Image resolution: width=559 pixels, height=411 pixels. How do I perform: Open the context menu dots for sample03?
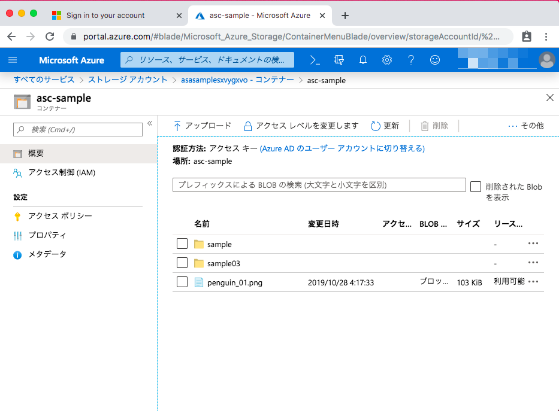point(533,263)
